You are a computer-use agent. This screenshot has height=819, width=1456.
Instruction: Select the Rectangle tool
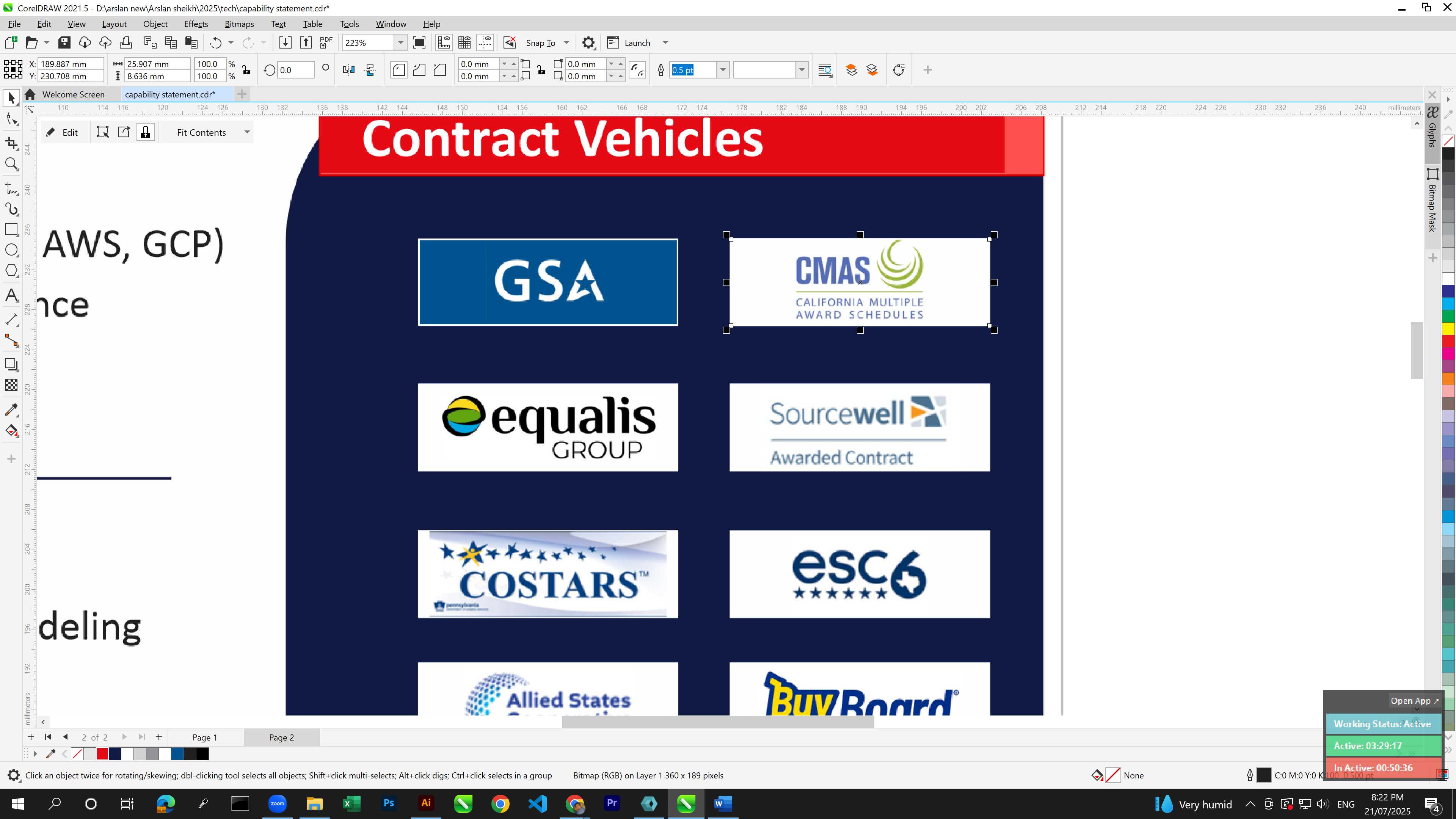[11, 229]
